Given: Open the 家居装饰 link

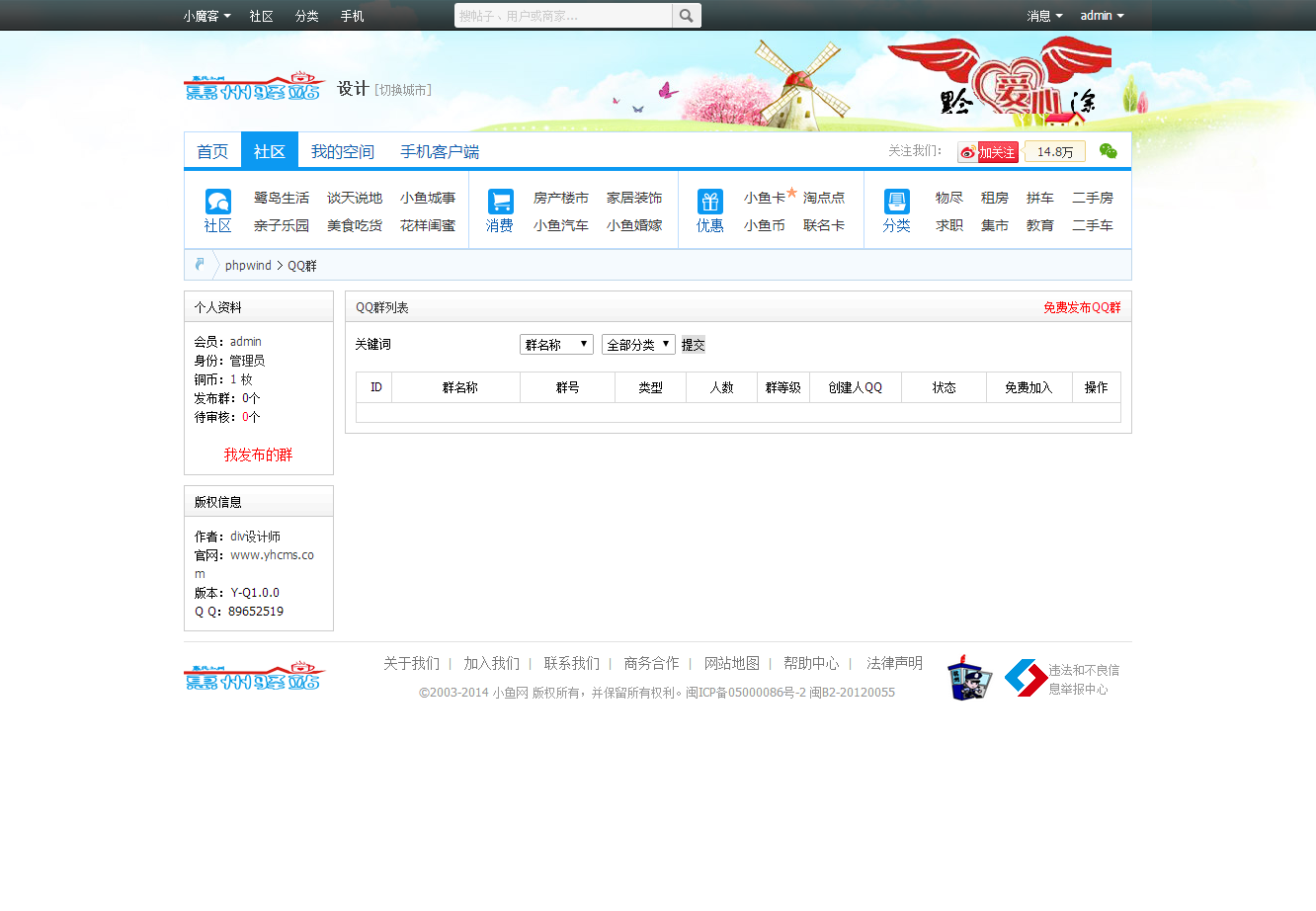Looking at the screenshot, I should [634, 198].
